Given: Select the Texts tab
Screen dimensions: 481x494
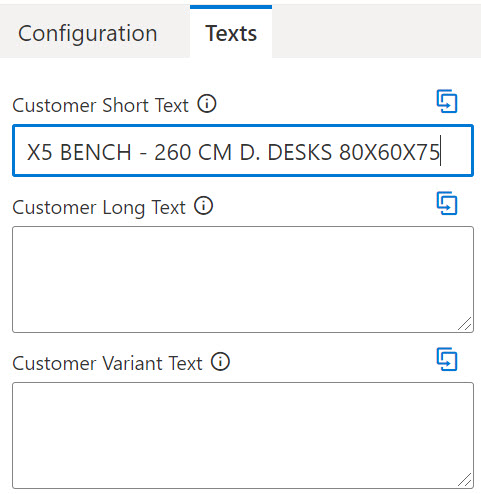Looking at the screenshot, I should [231, 33].
